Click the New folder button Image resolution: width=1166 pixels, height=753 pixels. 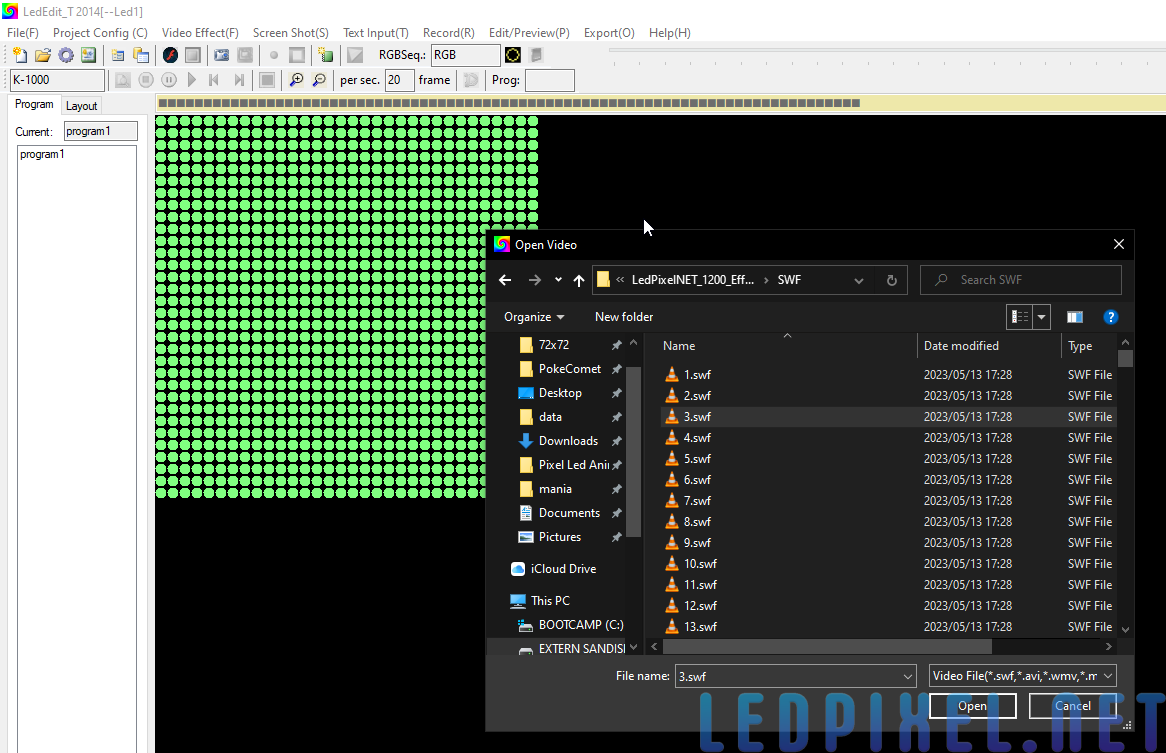(x=624, y=317)
